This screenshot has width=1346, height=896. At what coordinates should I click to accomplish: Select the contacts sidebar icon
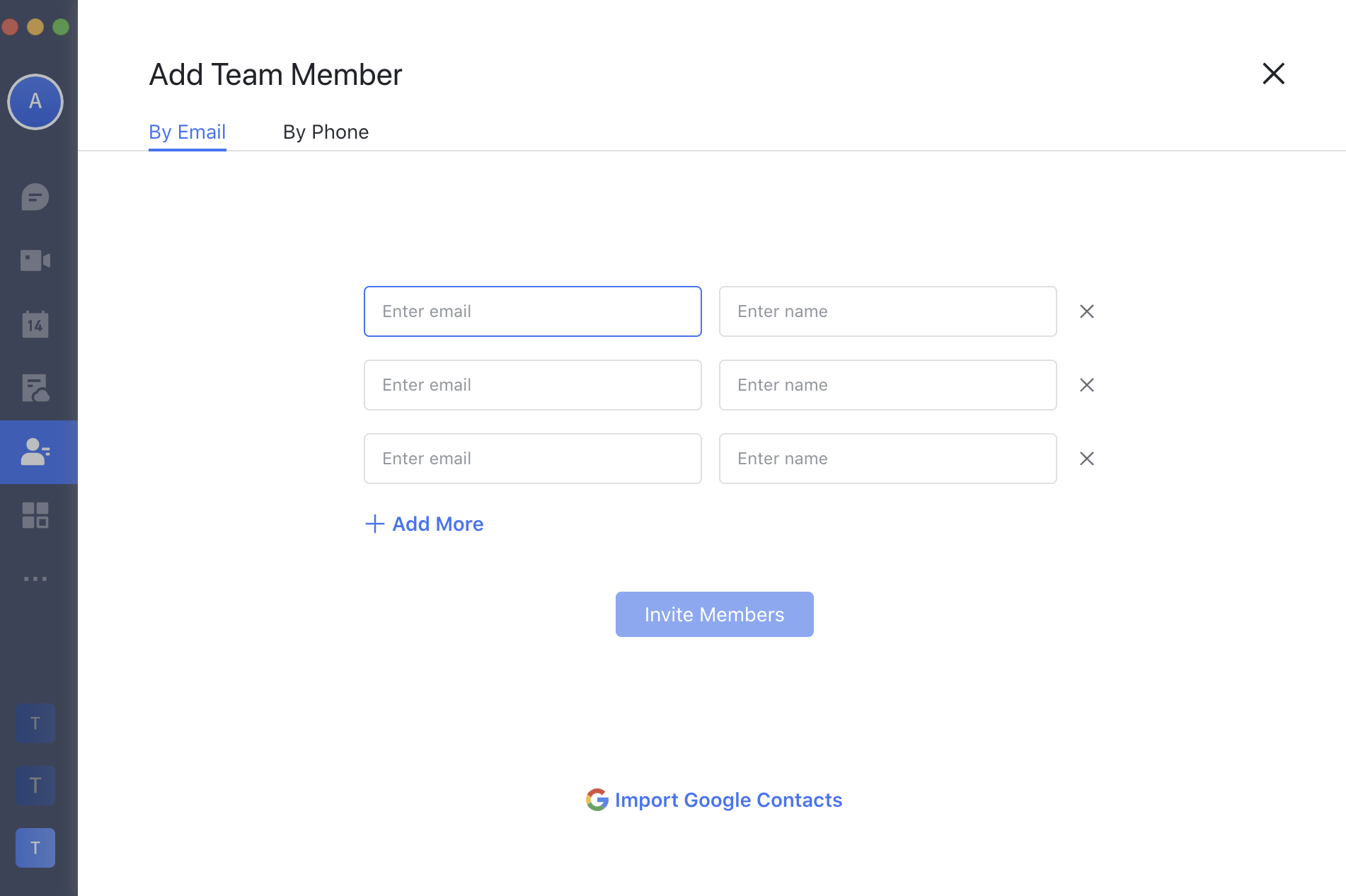point(35,452)
